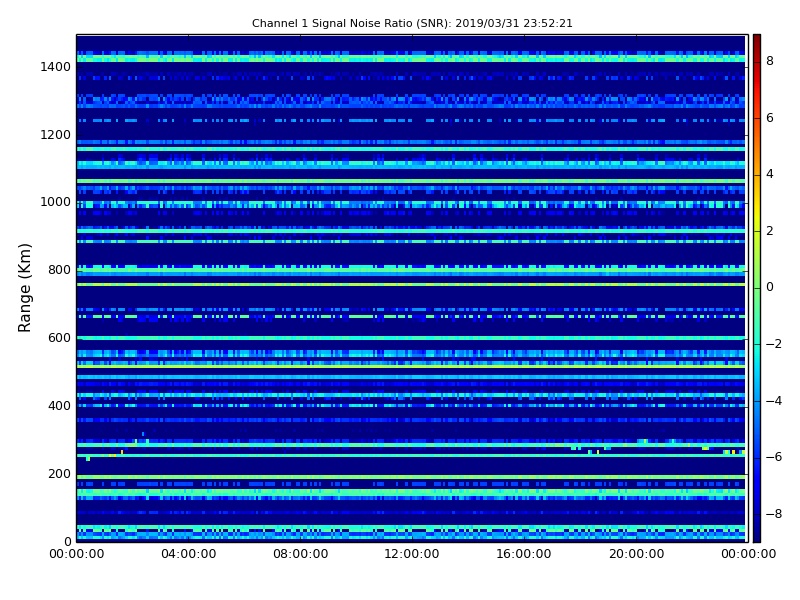The width and height of the screenshot is (800, 600).
Task: Click x-axis time label 08:00:00
Action: click(x=301, y=554)
